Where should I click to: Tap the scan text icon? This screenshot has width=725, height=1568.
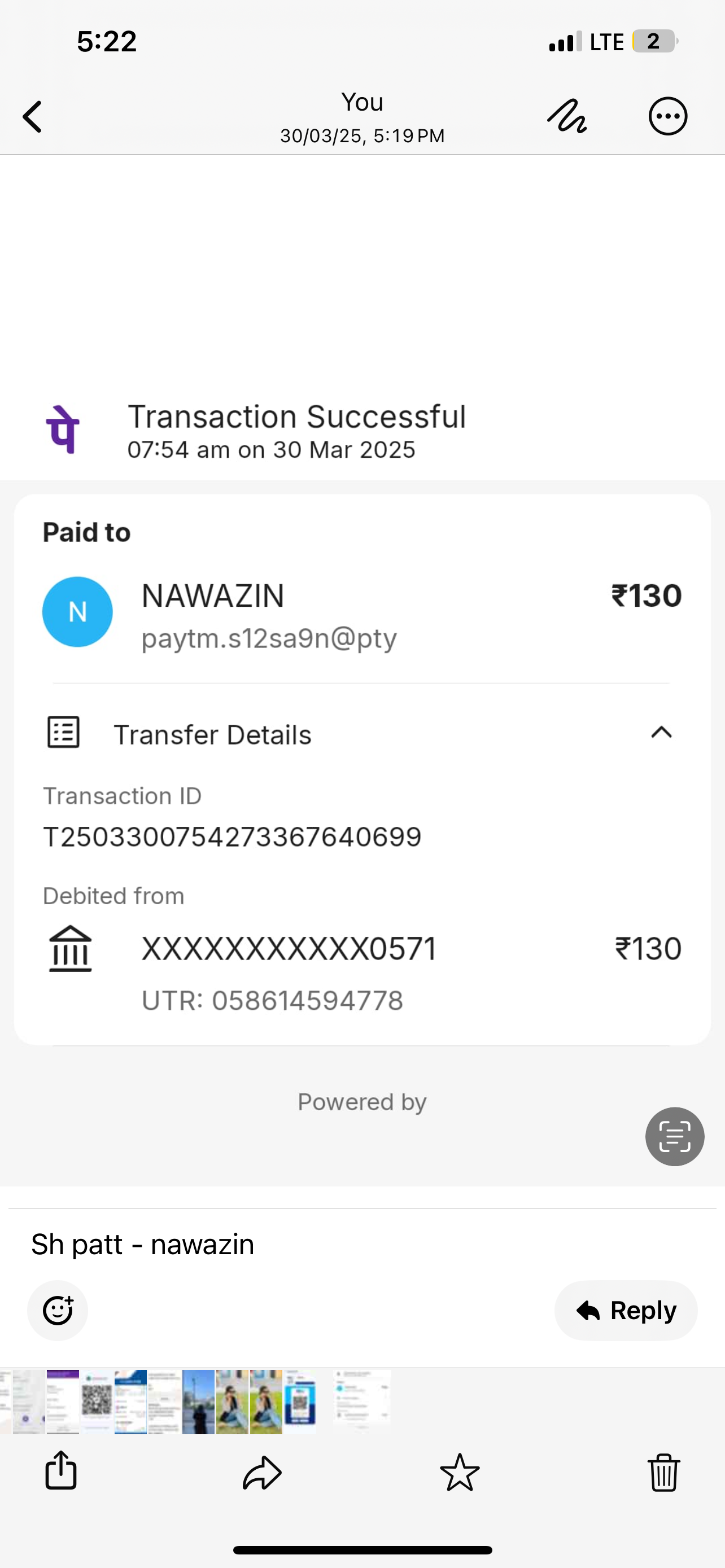675,1136
